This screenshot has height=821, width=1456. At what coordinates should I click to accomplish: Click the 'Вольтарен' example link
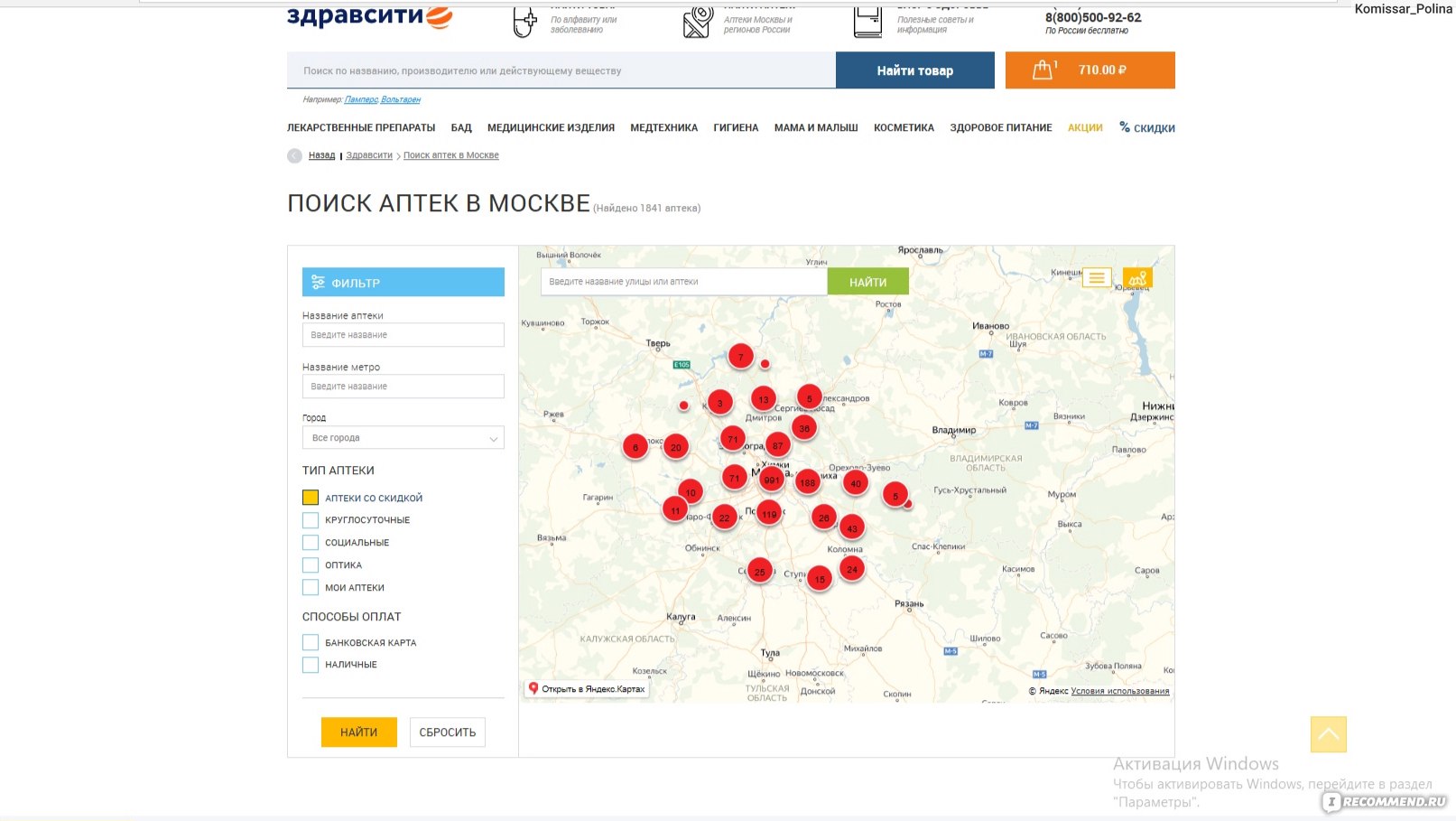click(401, 99)
